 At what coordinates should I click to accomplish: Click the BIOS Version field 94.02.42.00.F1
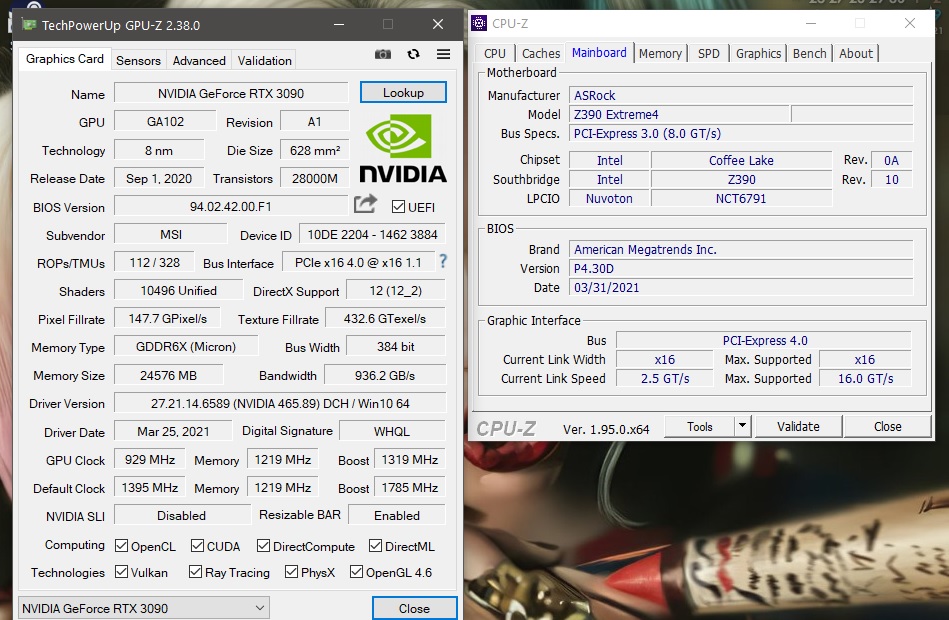(x=231, y=206)
